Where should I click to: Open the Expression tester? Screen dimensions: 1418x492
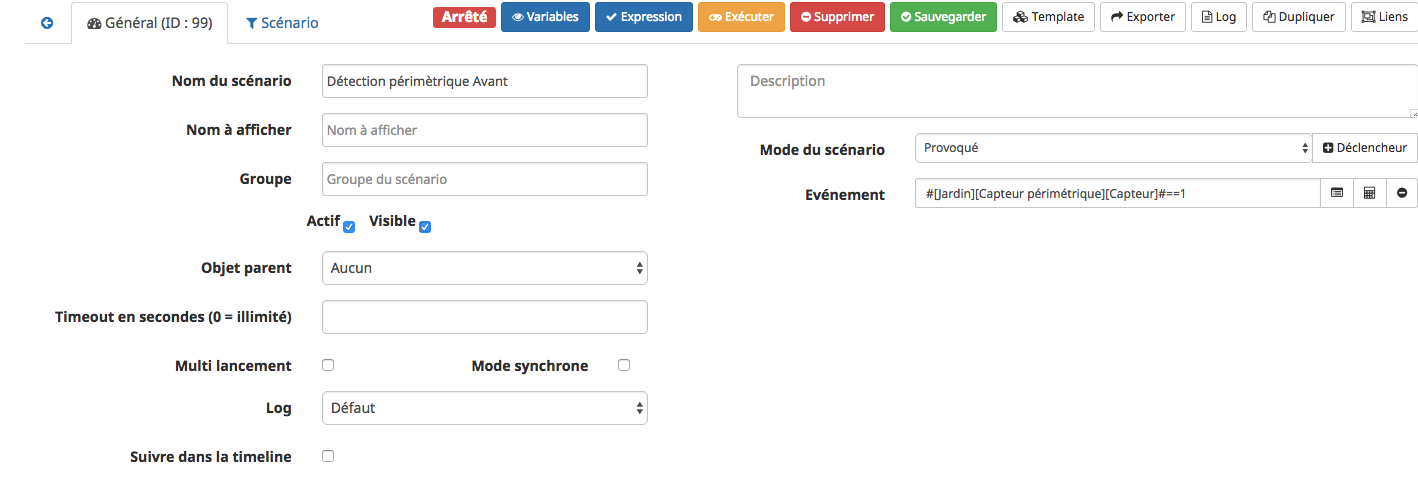click(x=643, y=17)
